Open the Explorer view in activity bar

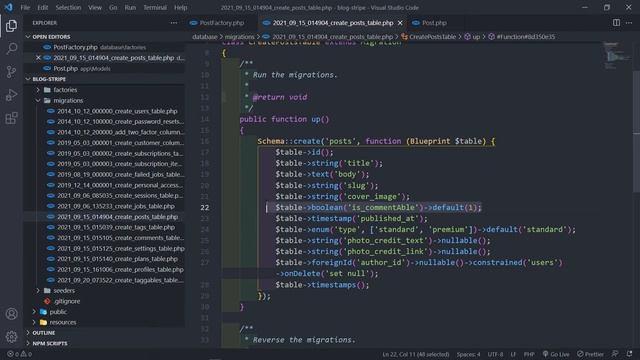[x=11, y=26]
